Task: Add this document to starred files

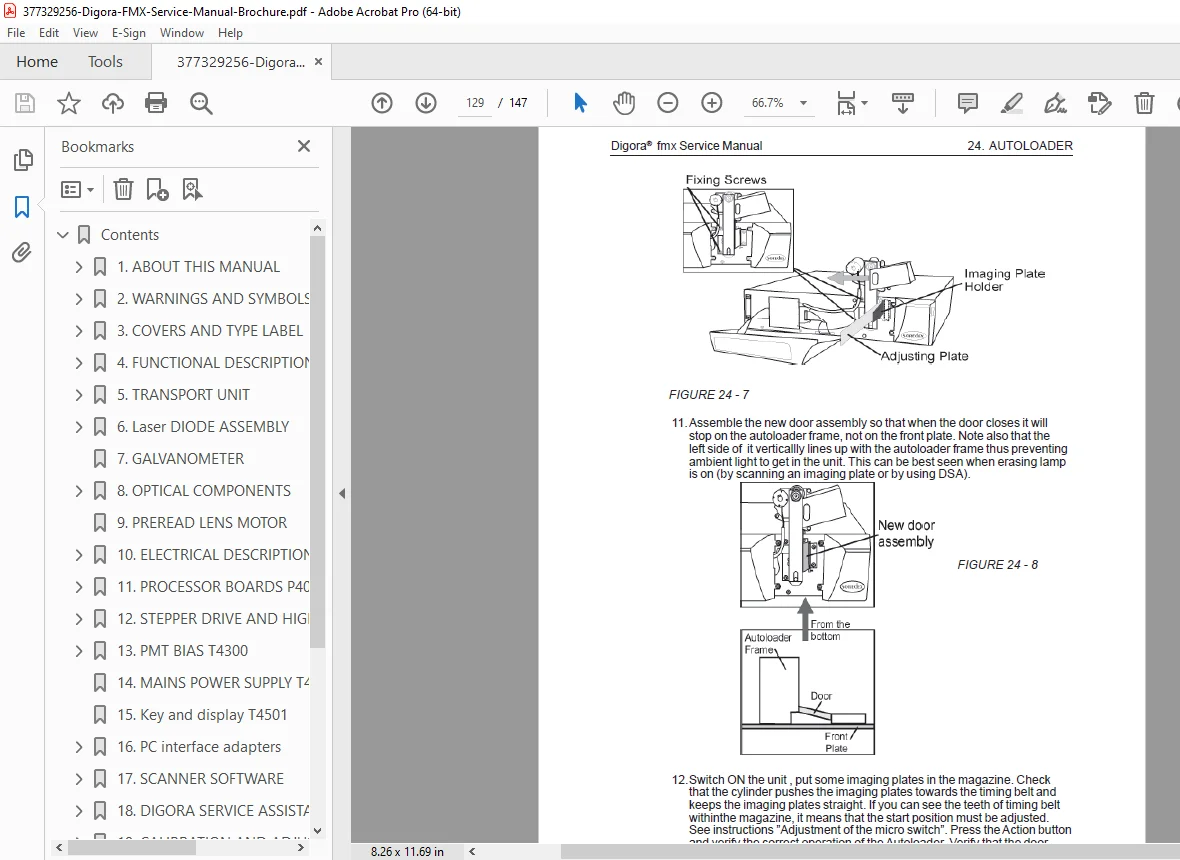Action: coord(68,103)
